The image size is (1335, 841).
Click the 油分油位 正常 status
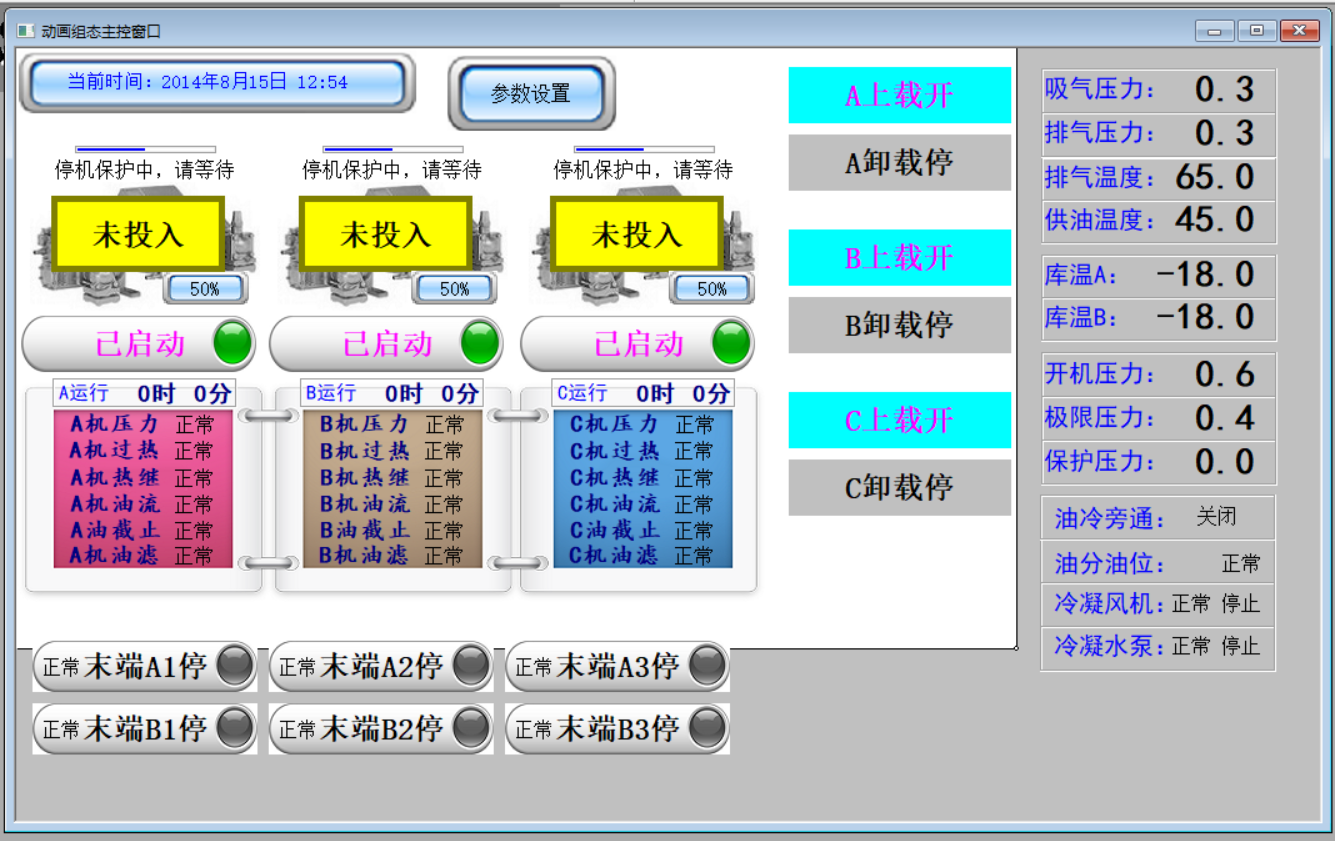tap(1241, 564)
